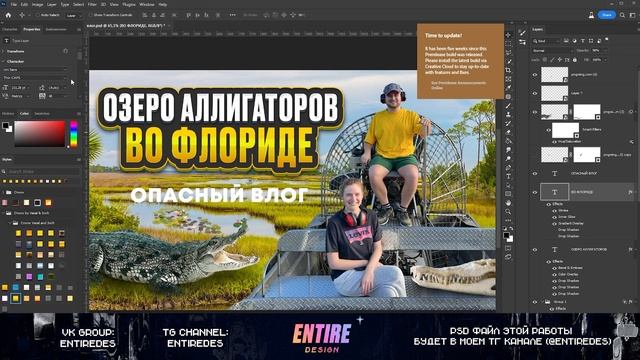Open the search magnifier in top right

tap(622, 15)
